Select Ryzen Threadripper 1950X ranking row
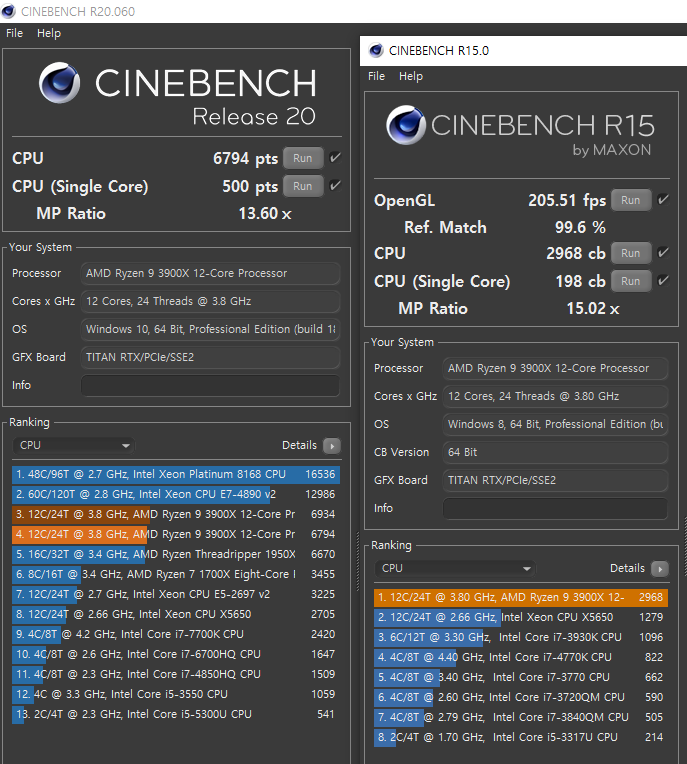This screenshot has height=764, width=687. (176, 554)
